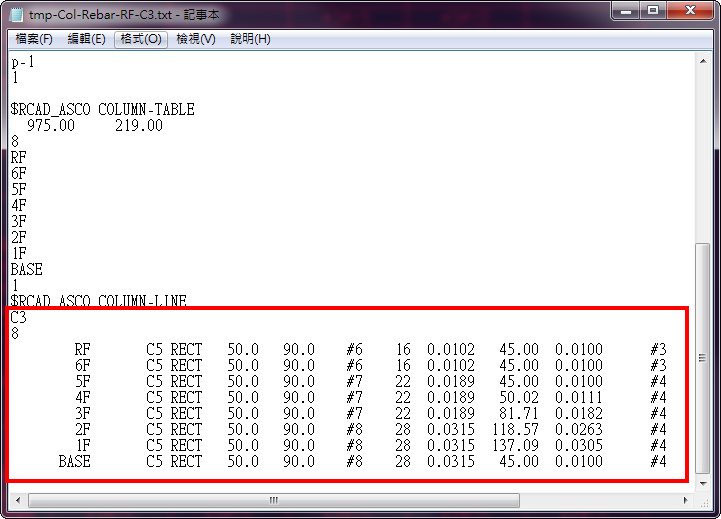Viewport: 721px width, 519px height.
Task: Click "C5 RECT" in the 6F table row
Action: 174,365
